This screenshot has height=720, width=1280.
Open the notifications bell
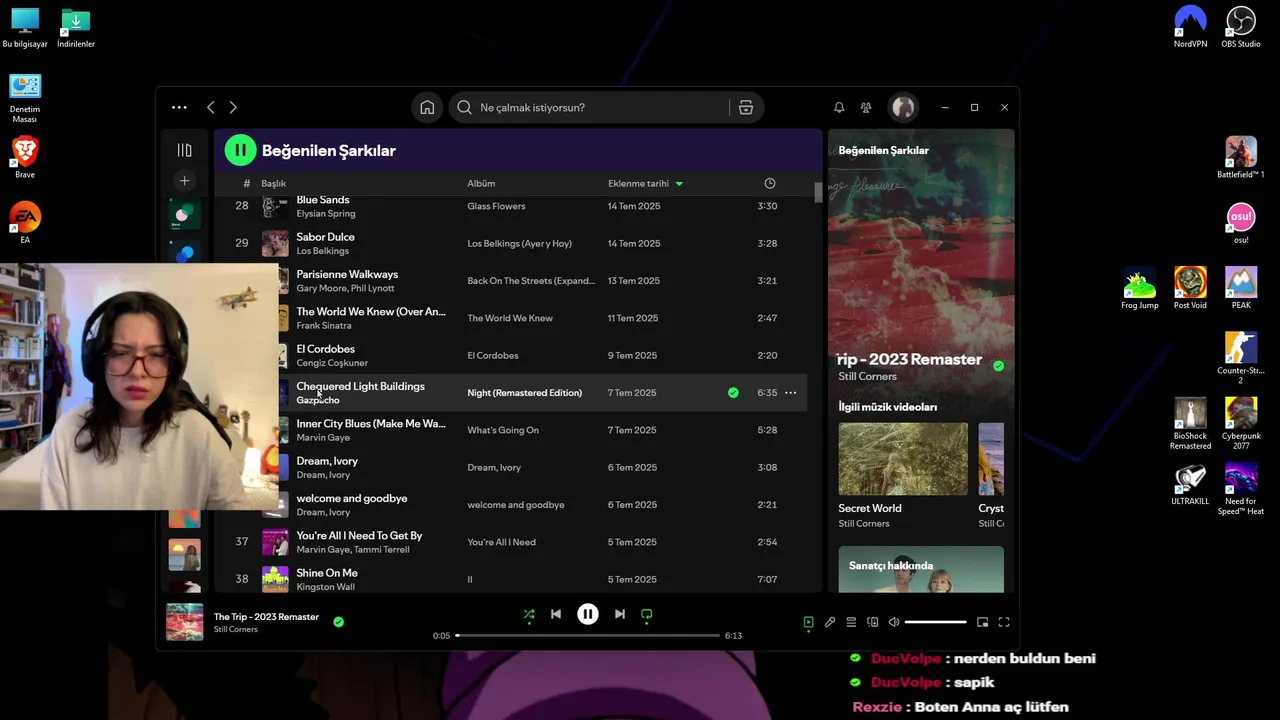coord(839,107)
